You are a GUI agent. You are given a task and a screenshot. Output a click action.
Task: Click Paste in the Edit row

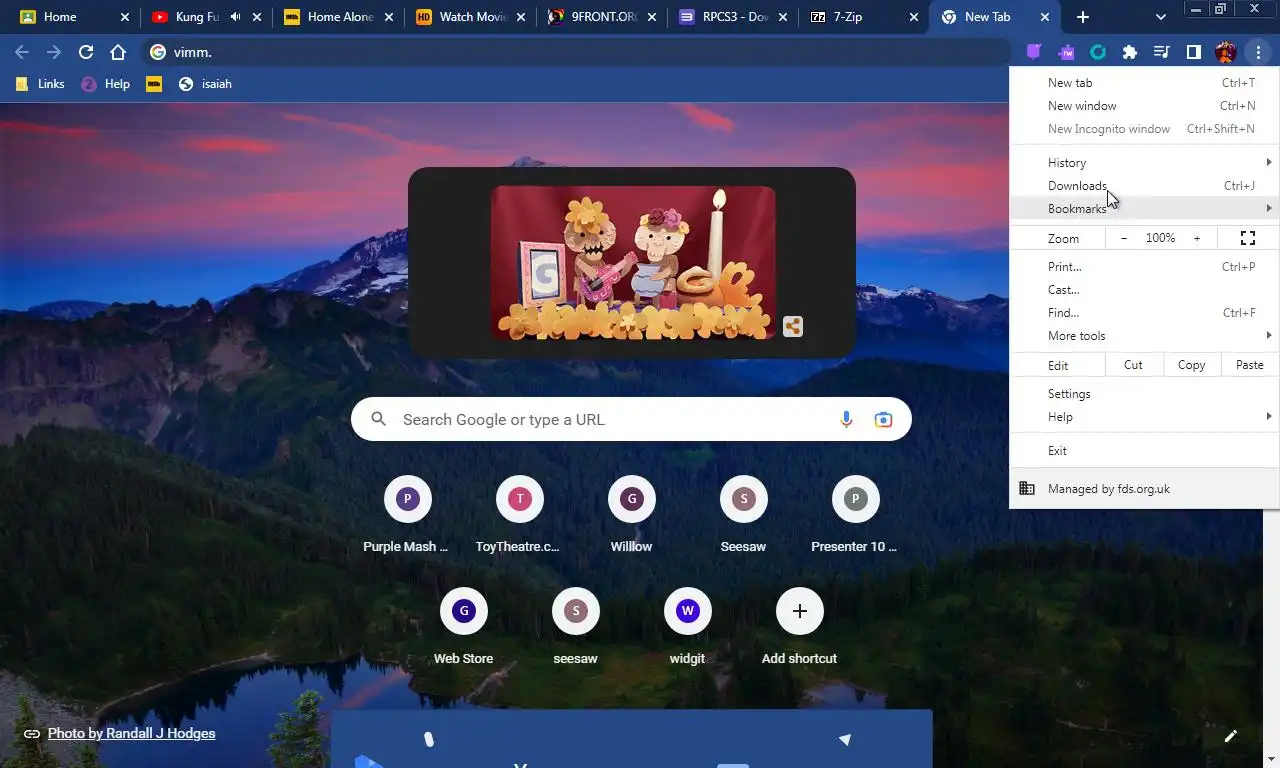[x=1250, y=365]
